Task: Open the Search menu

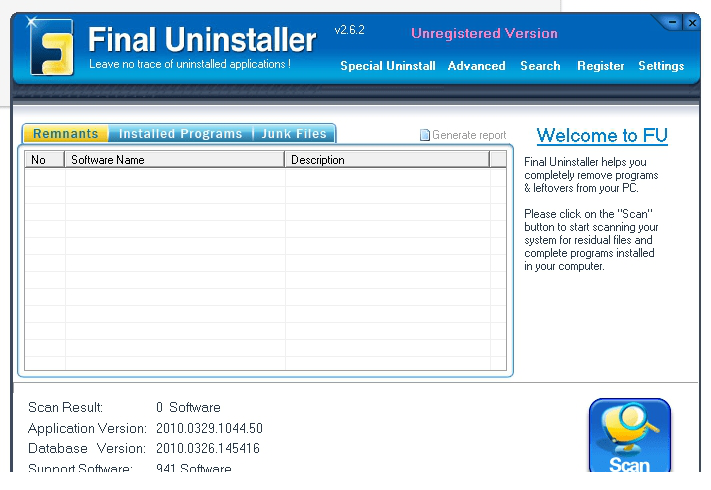Action: coord(540,66)
